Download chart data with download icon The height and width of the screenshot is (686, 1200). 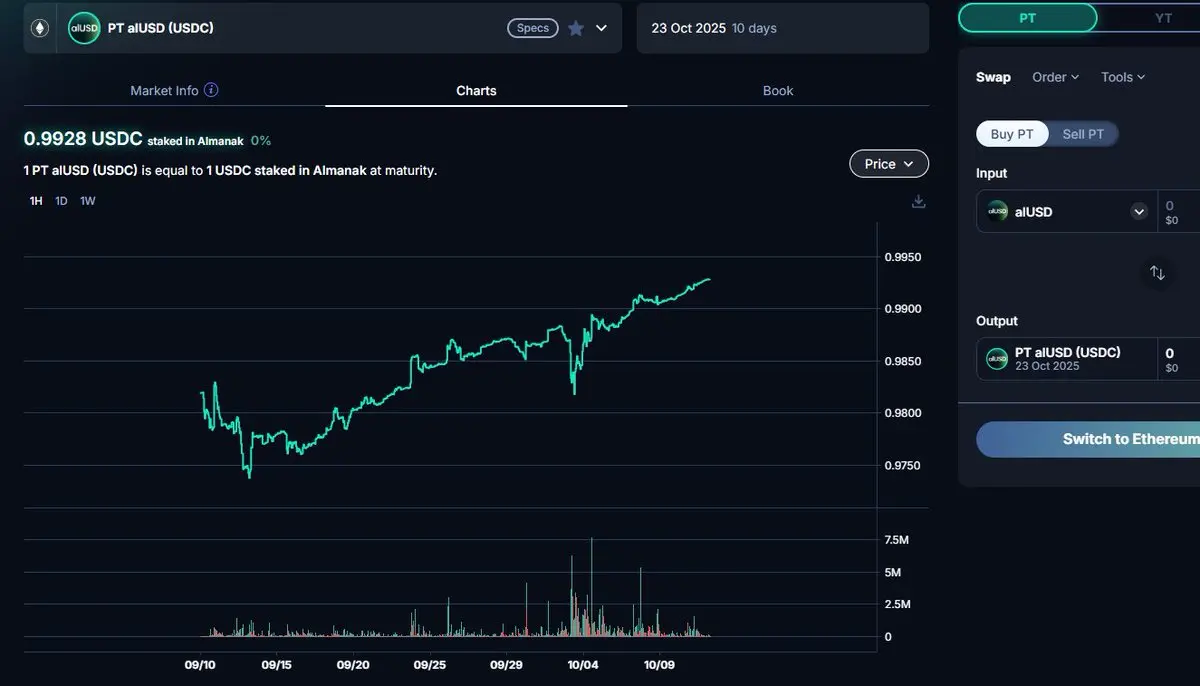(x=919, y=201)
